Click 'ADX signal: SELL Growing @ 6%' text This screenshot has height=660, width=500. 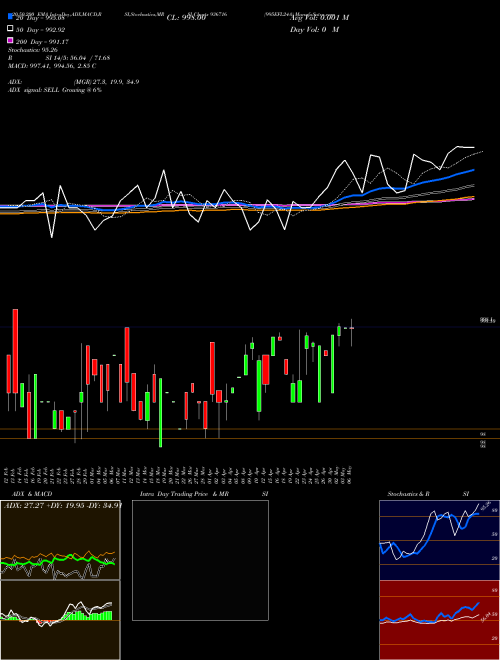point(55,90)
